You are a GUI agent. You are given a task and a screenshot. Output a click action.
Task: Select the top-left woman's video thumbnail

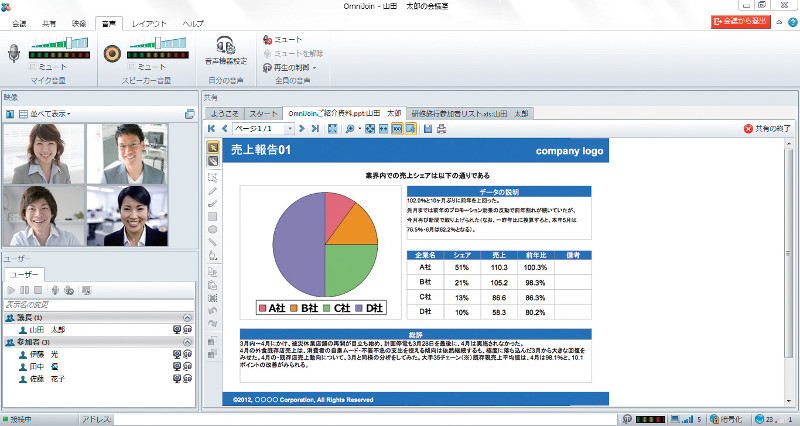43,154
